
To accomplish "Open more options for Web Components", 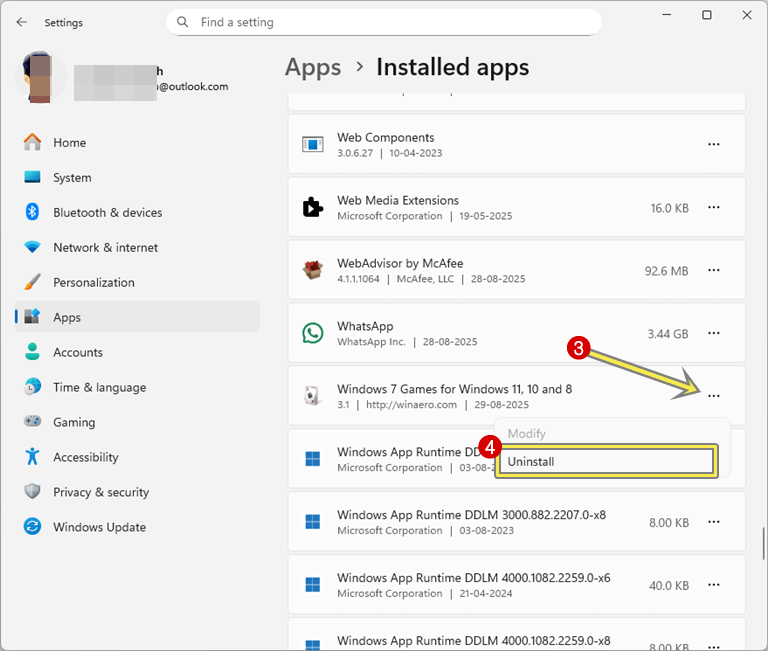I will pyautogui.click(x=714, y=144).
